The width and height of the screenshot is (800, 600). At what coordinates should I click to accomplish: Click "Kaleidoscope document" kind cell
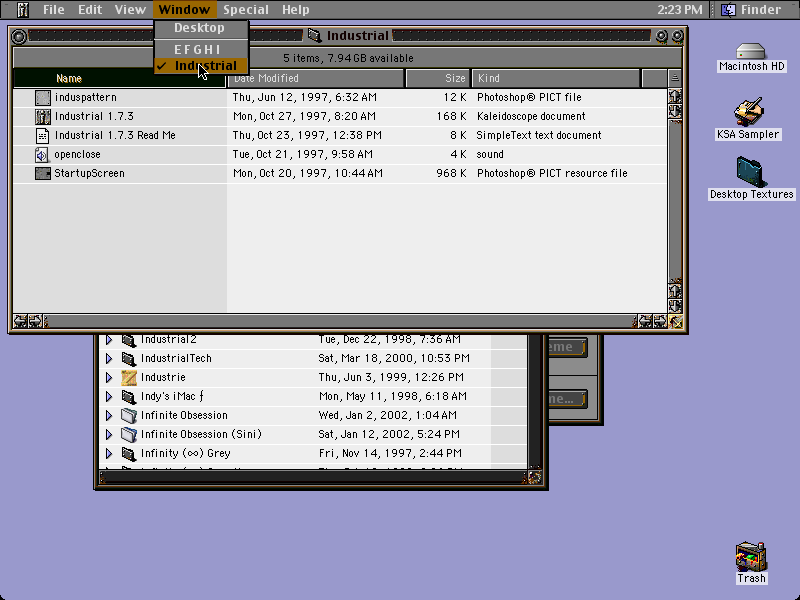coord(531,116)
